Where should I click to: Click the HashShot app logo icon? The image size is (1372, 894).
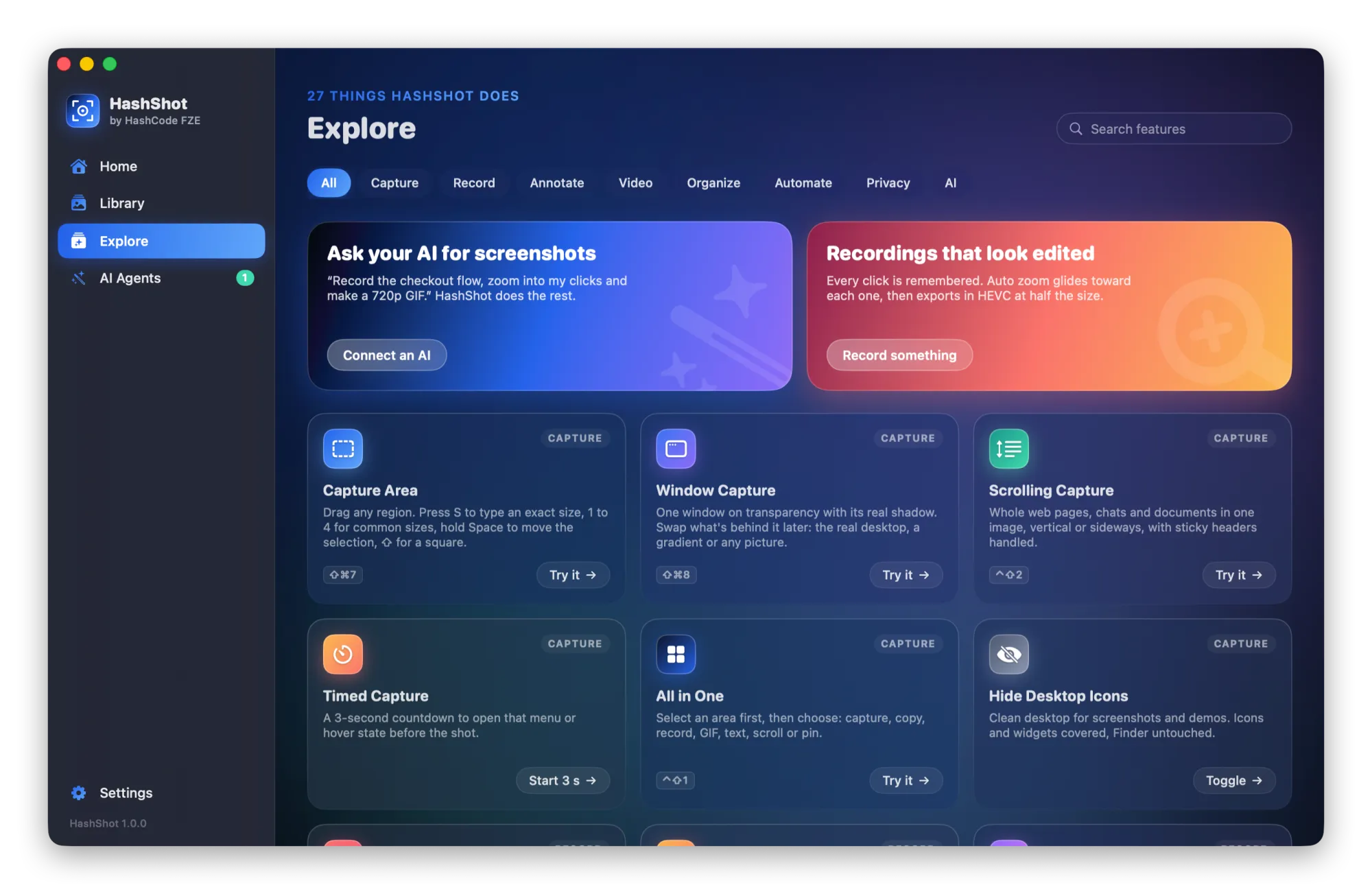coord(83,110)
